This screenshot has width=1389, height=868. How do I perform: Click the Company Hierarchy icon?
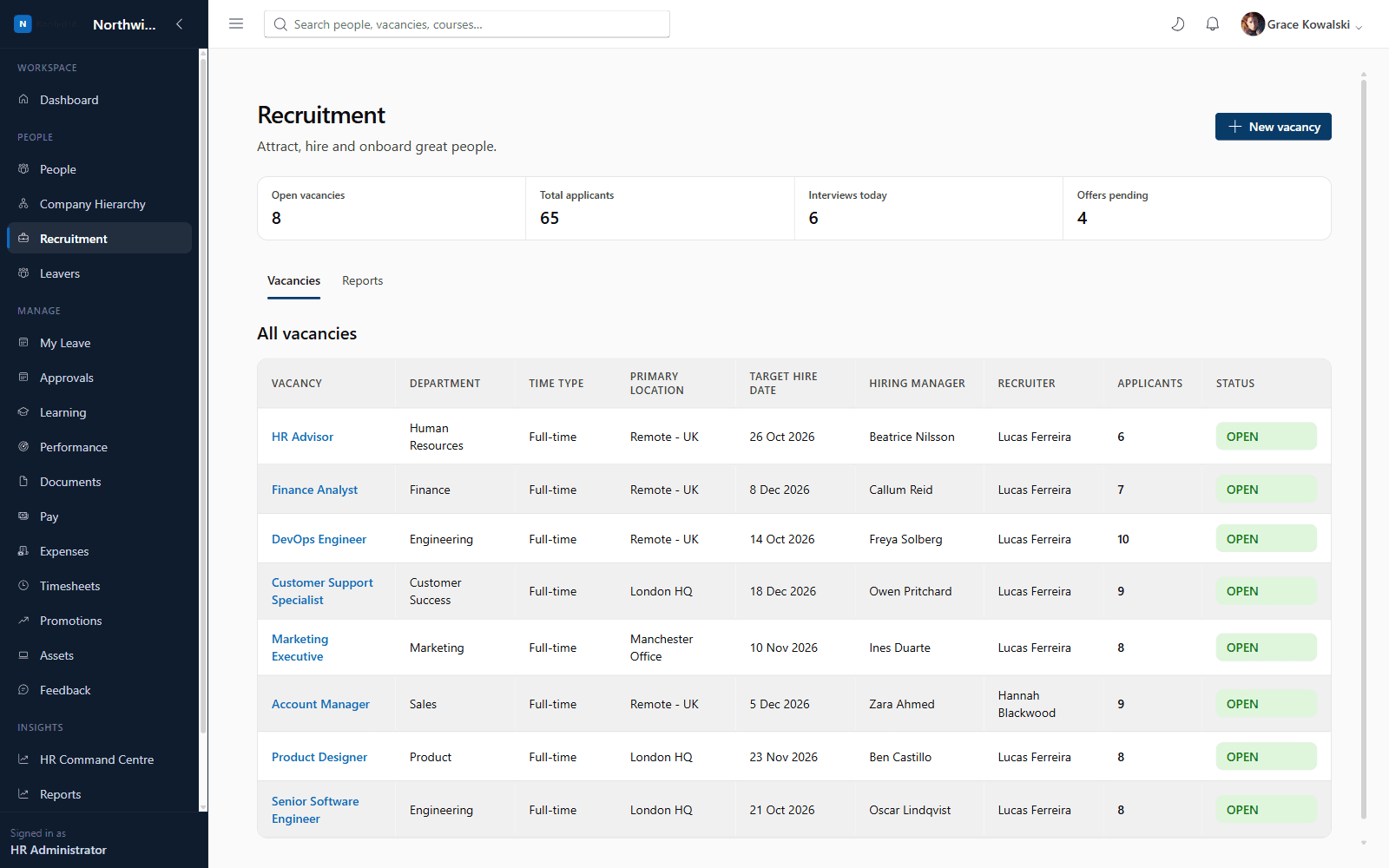(x=23, y=203)
